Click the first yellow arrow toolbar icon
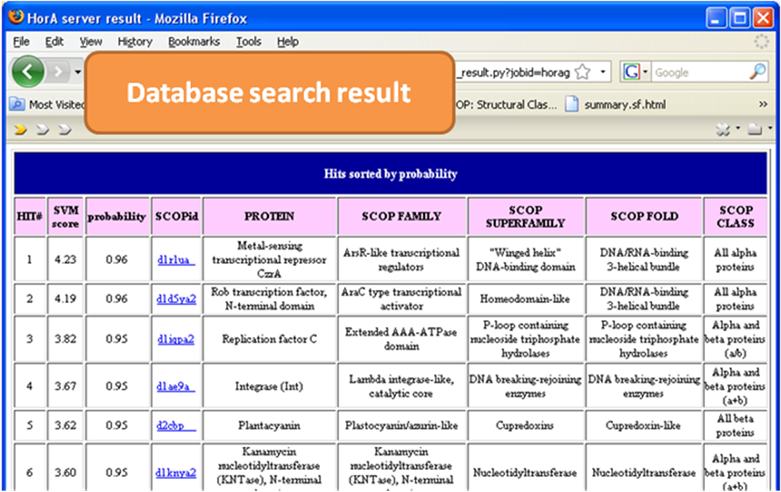 tap(20, 130)
